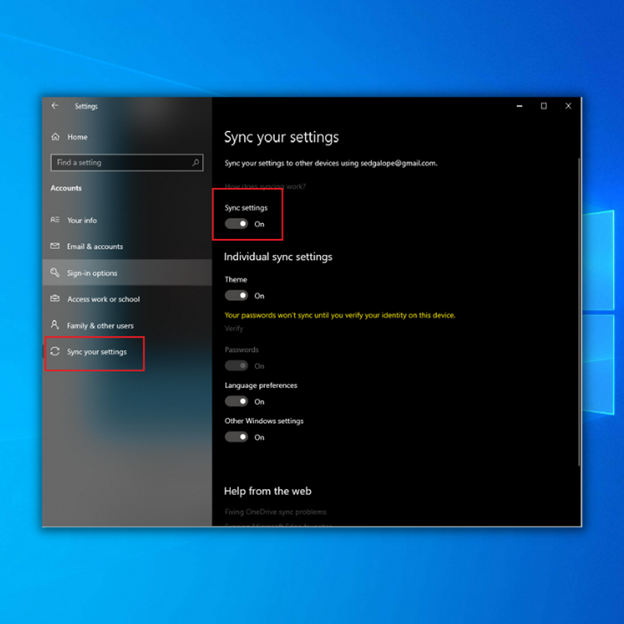The height and width of the screenshot is (624, 624).
Task: Toggle Language preferences sync switch
Action: [236, 401]
